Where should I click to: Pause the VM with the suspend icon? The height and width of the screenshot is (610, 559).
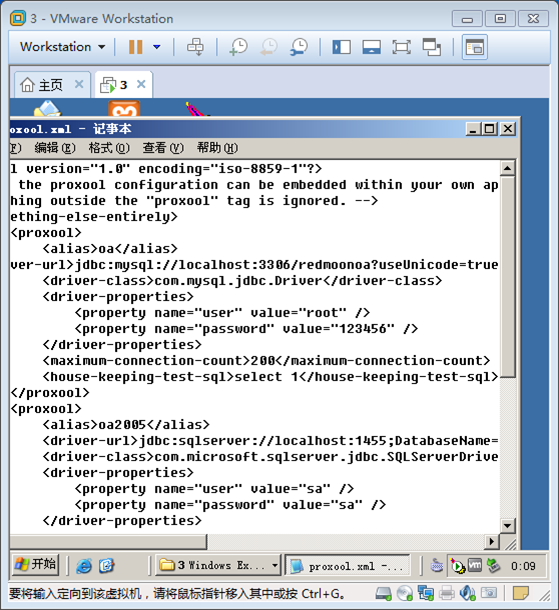[x=135, y=47]
